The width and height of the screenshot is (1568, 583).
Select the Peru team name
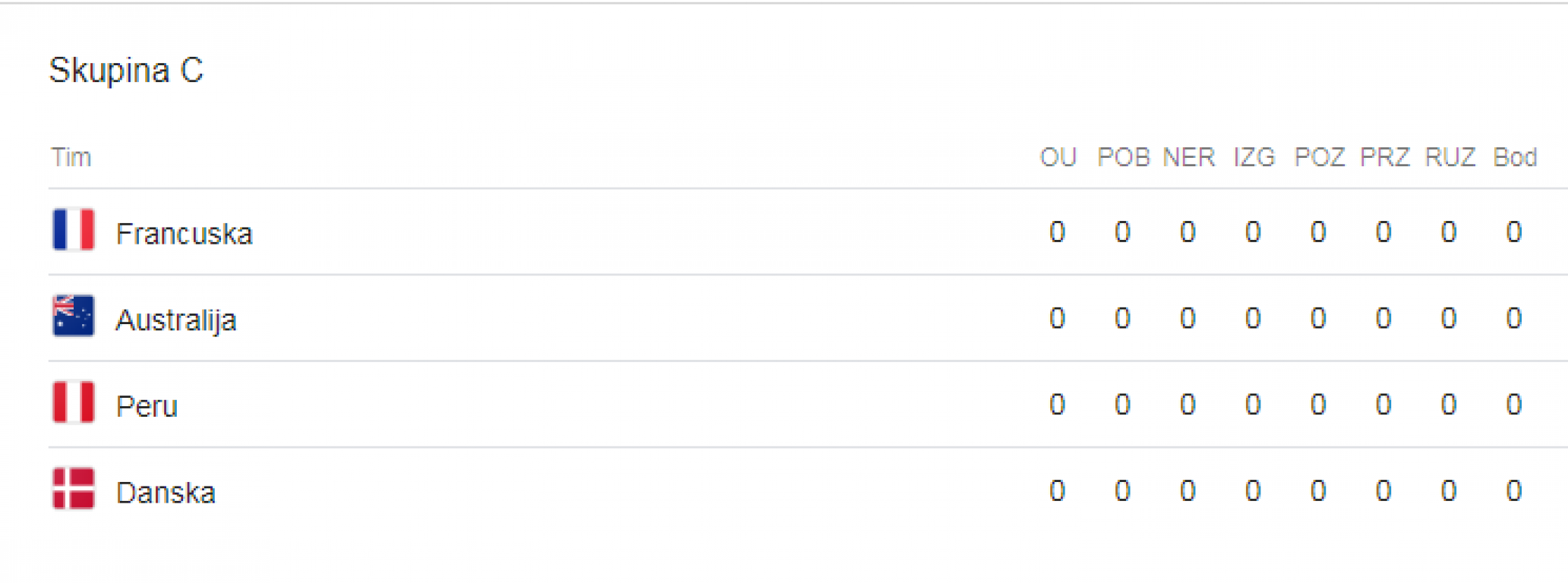tap(147, 407)
